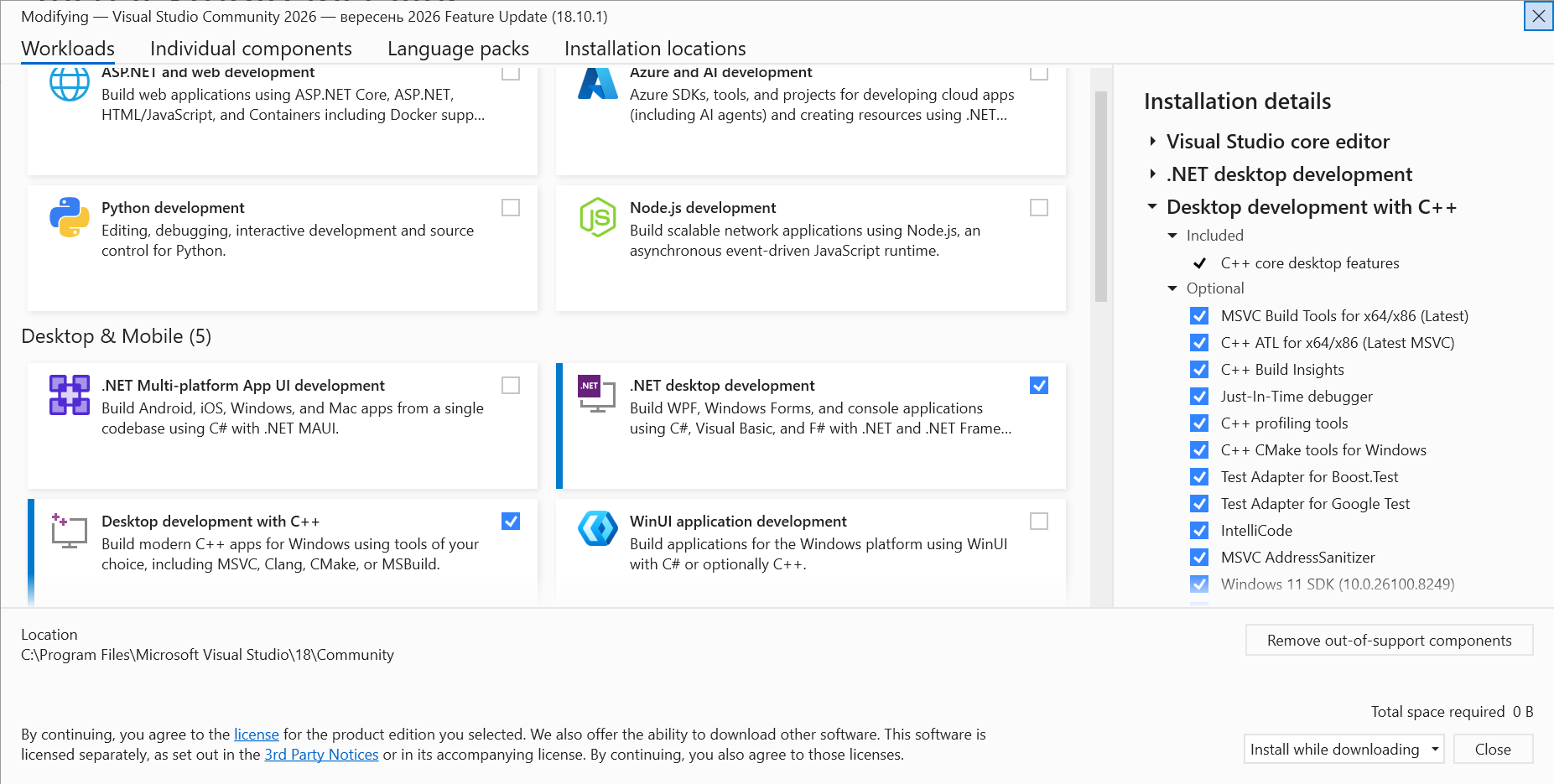Click the Installation details heading
Image resolution: width=1554 pixels, height=784 pixels.
pos(1238,101)
